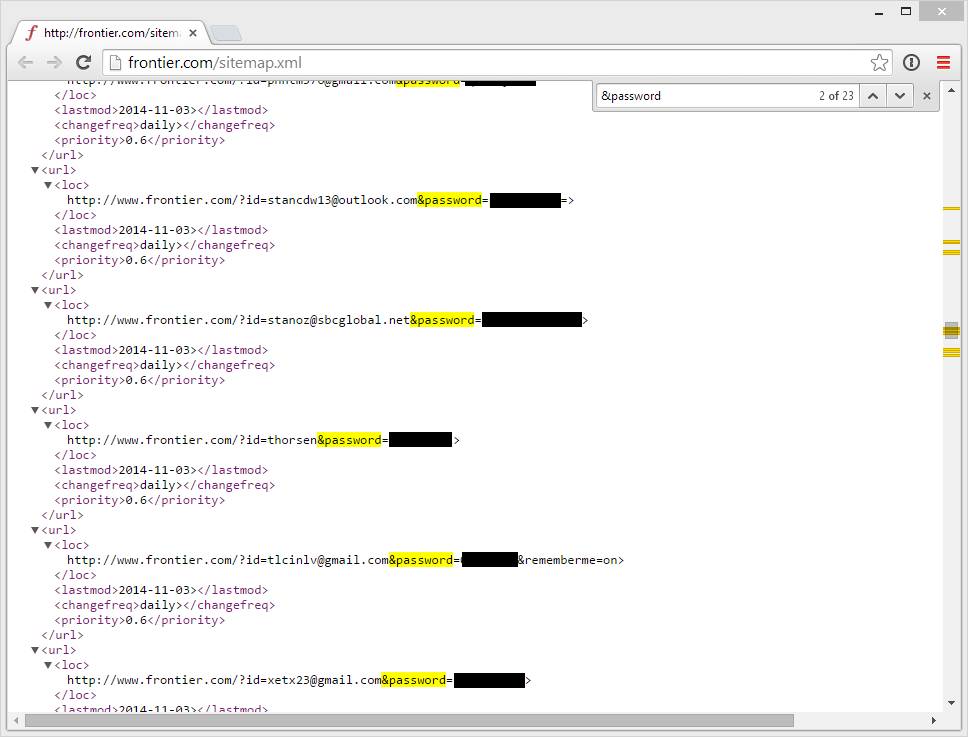Collapse the url node above the stancdw13 entry

[x=35, y=170]
